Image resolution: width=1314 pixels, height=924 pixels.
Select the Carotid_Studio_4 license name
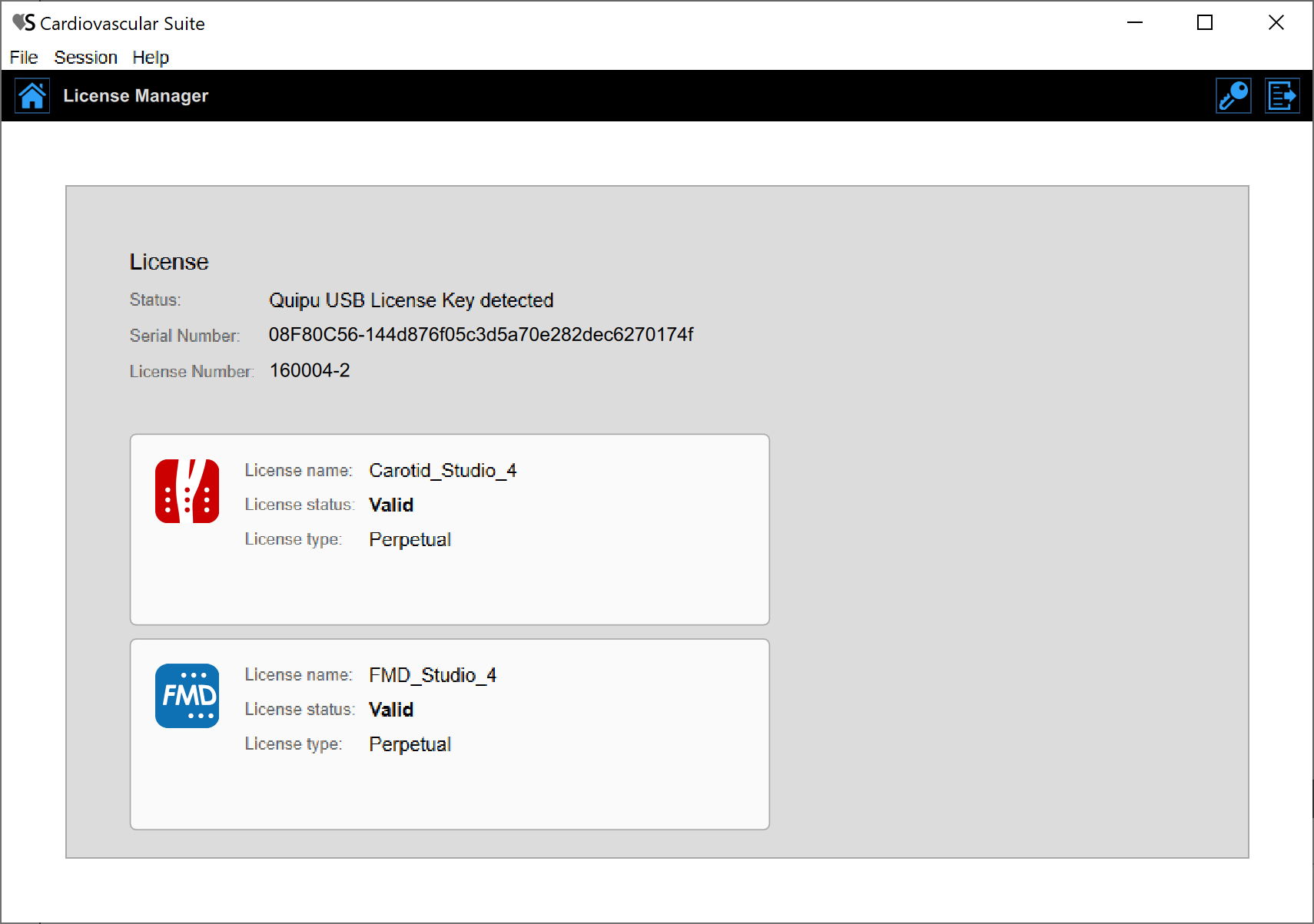pos(443,471)
